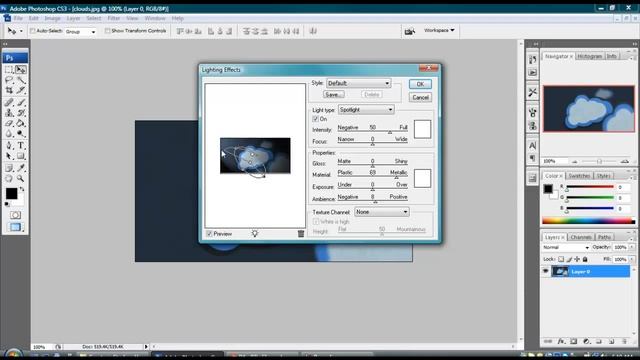
Task: Select the Brush tool
Action: click(x=21, y=102)
